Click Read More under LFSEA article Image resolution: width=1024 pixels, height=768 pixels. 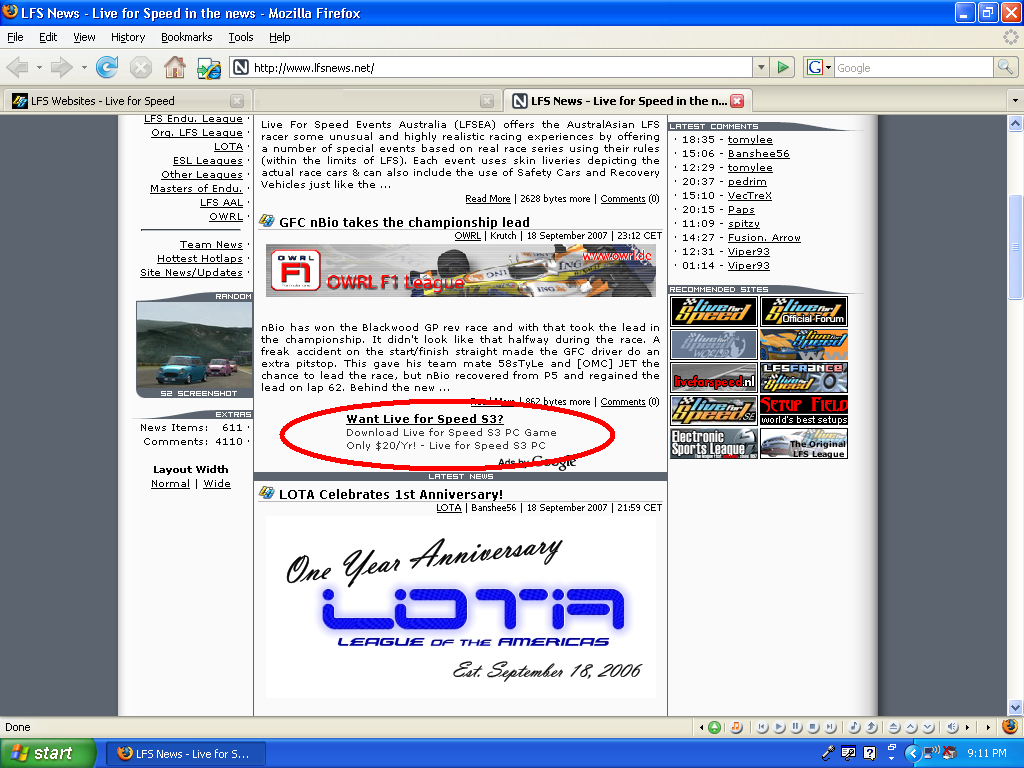[x=488, y=199]
